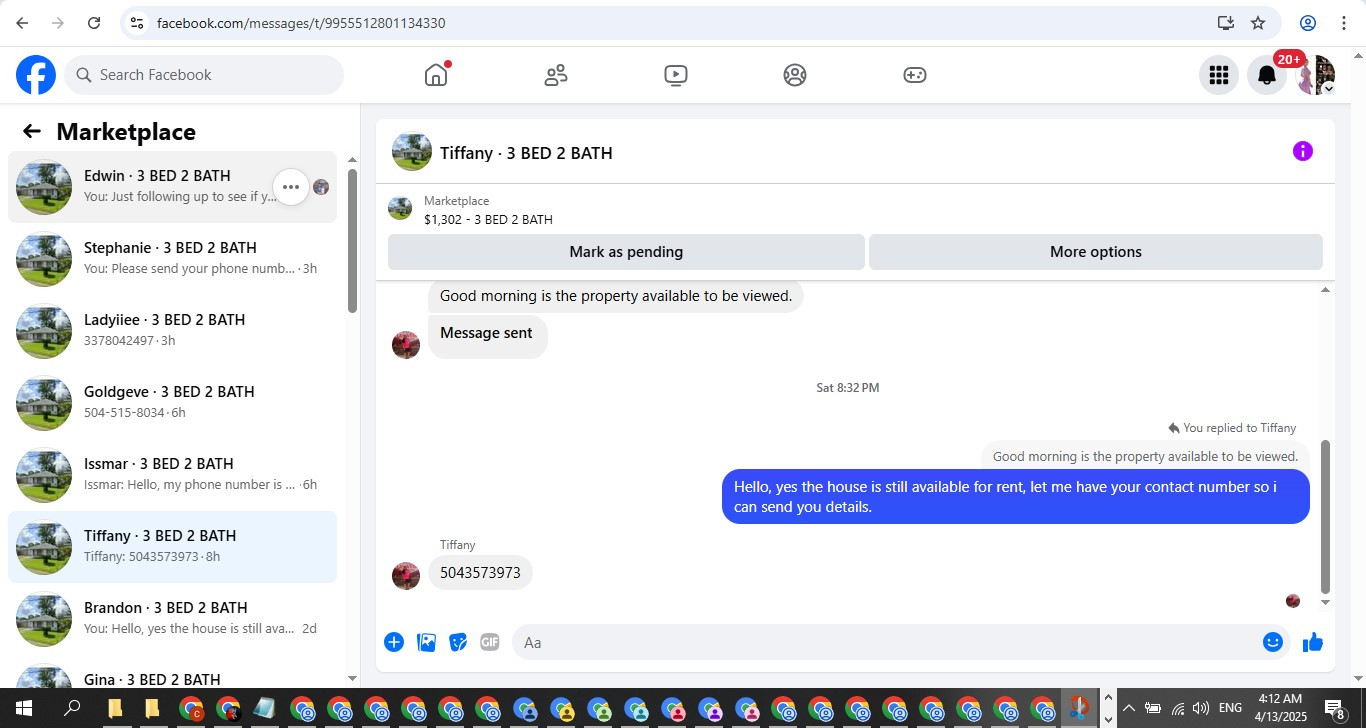
Task: Open the three-dot options for Edwin chat
Action: 291,187
